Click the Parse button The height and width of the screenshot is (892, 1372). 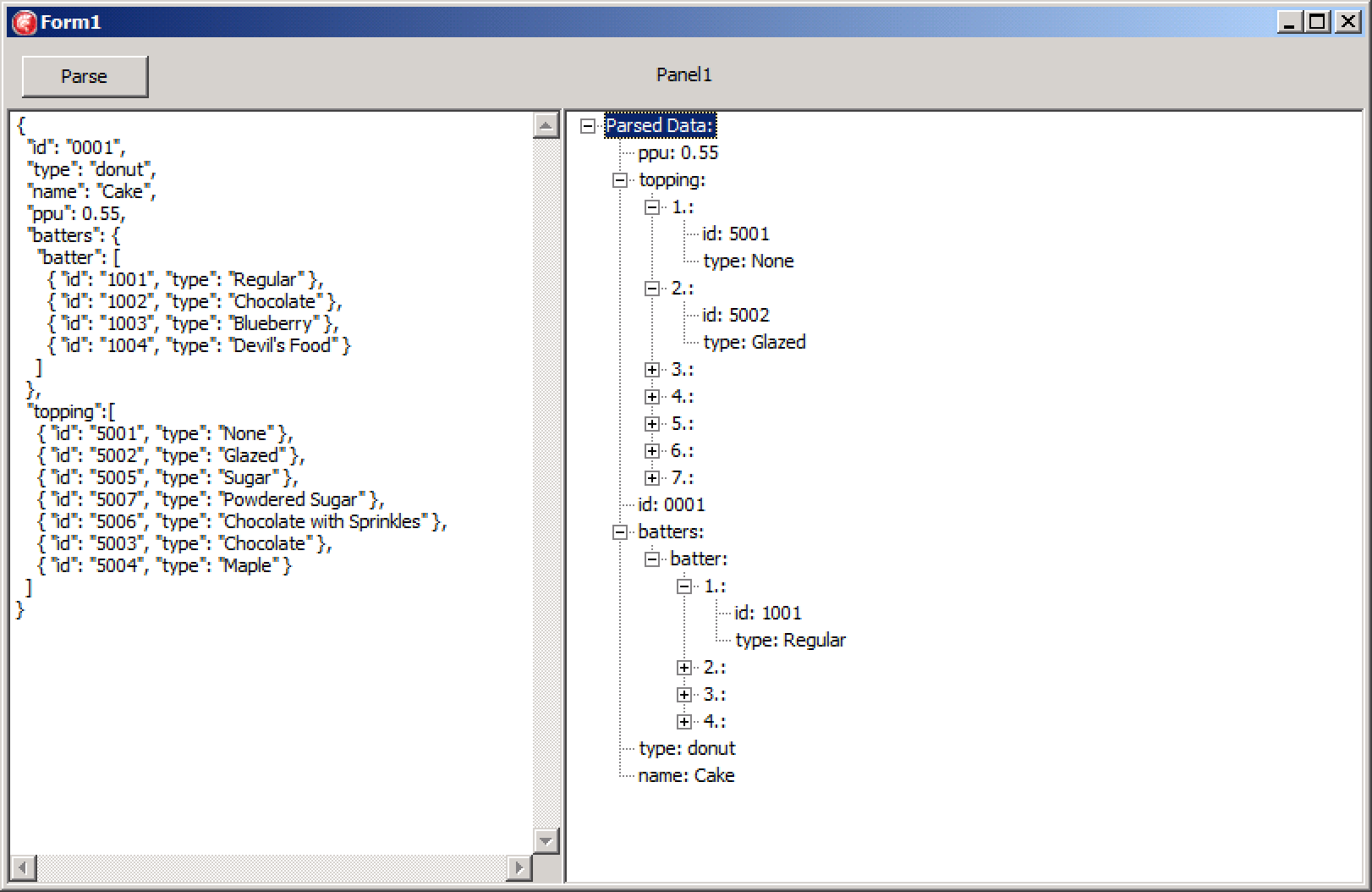pos(85,76)
